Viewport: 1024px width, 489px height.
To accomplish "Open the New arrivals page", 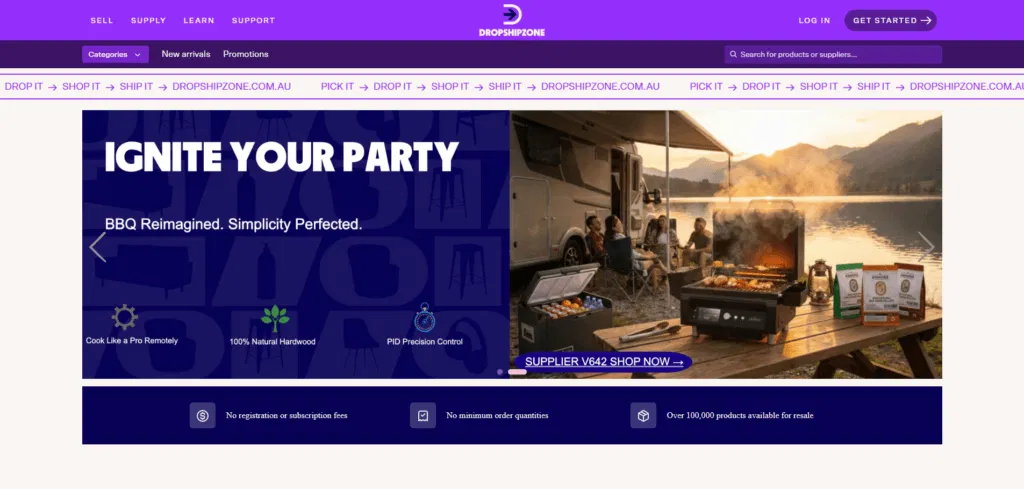I will point(186,54).
